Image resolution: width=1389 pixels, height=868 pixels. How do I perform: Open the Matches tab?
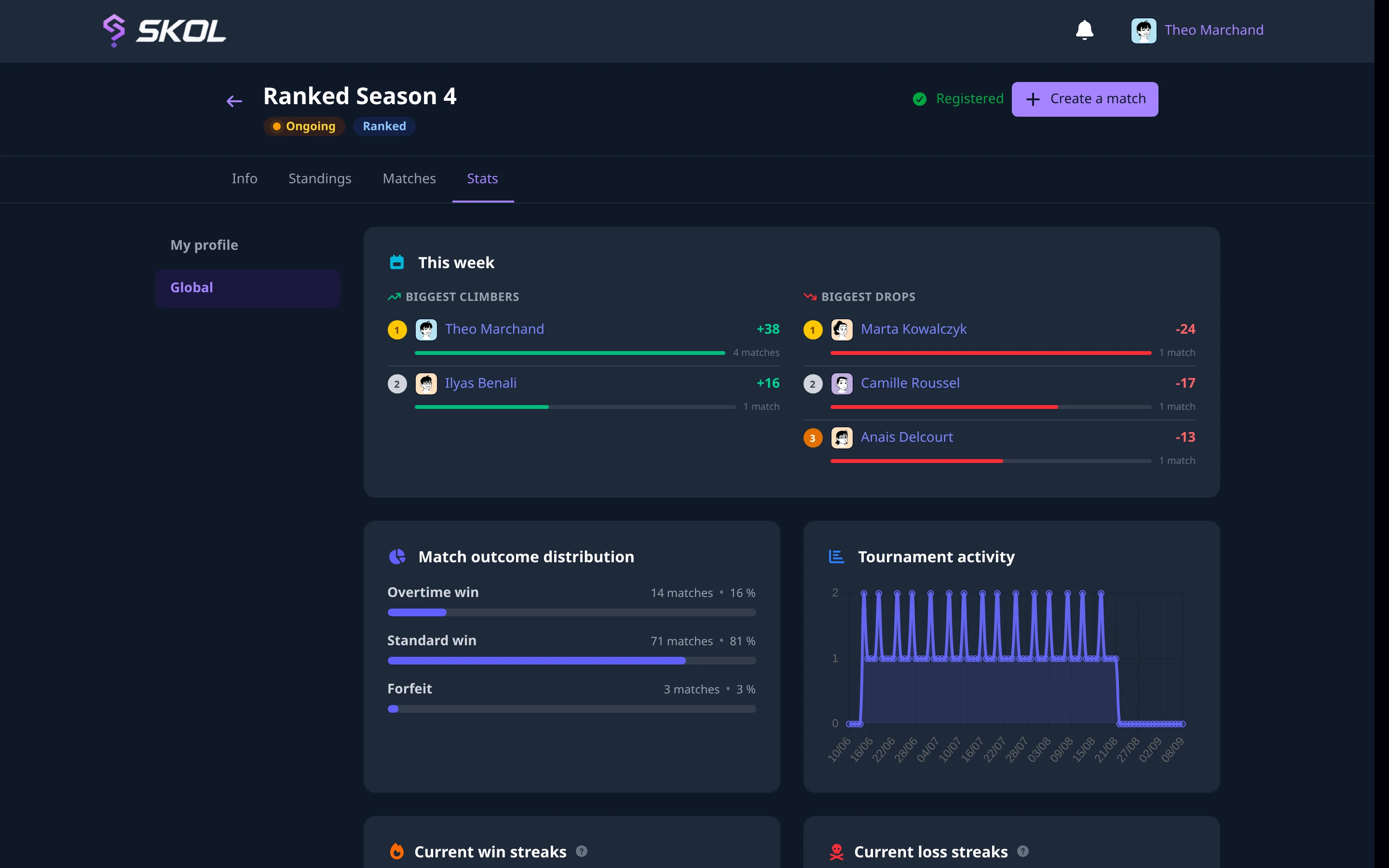[x=409, y=178]
